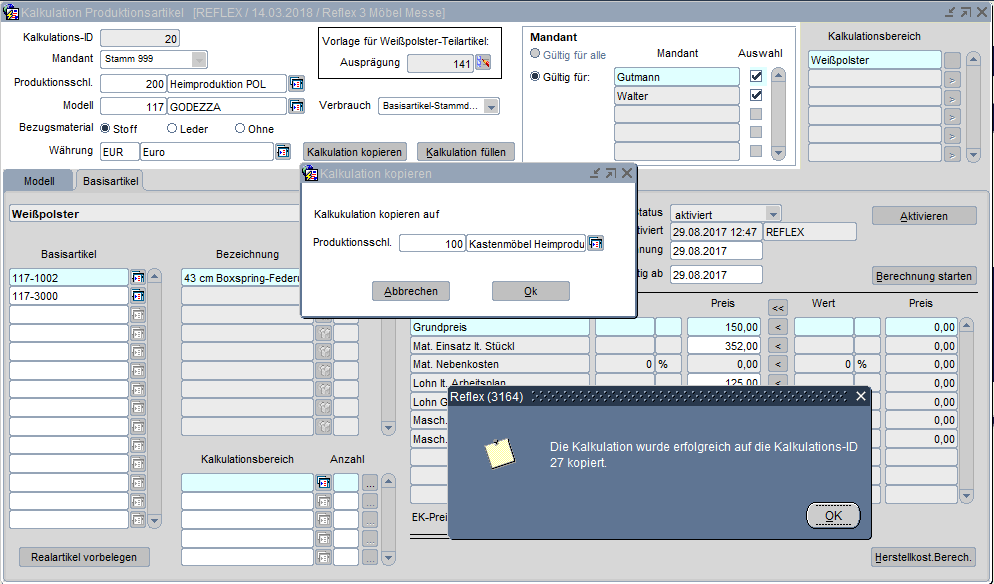Screen dimensions: 994x584
Task: Open lookup list next to Heimproduktion POL field
Action: (x=296, y=83)
